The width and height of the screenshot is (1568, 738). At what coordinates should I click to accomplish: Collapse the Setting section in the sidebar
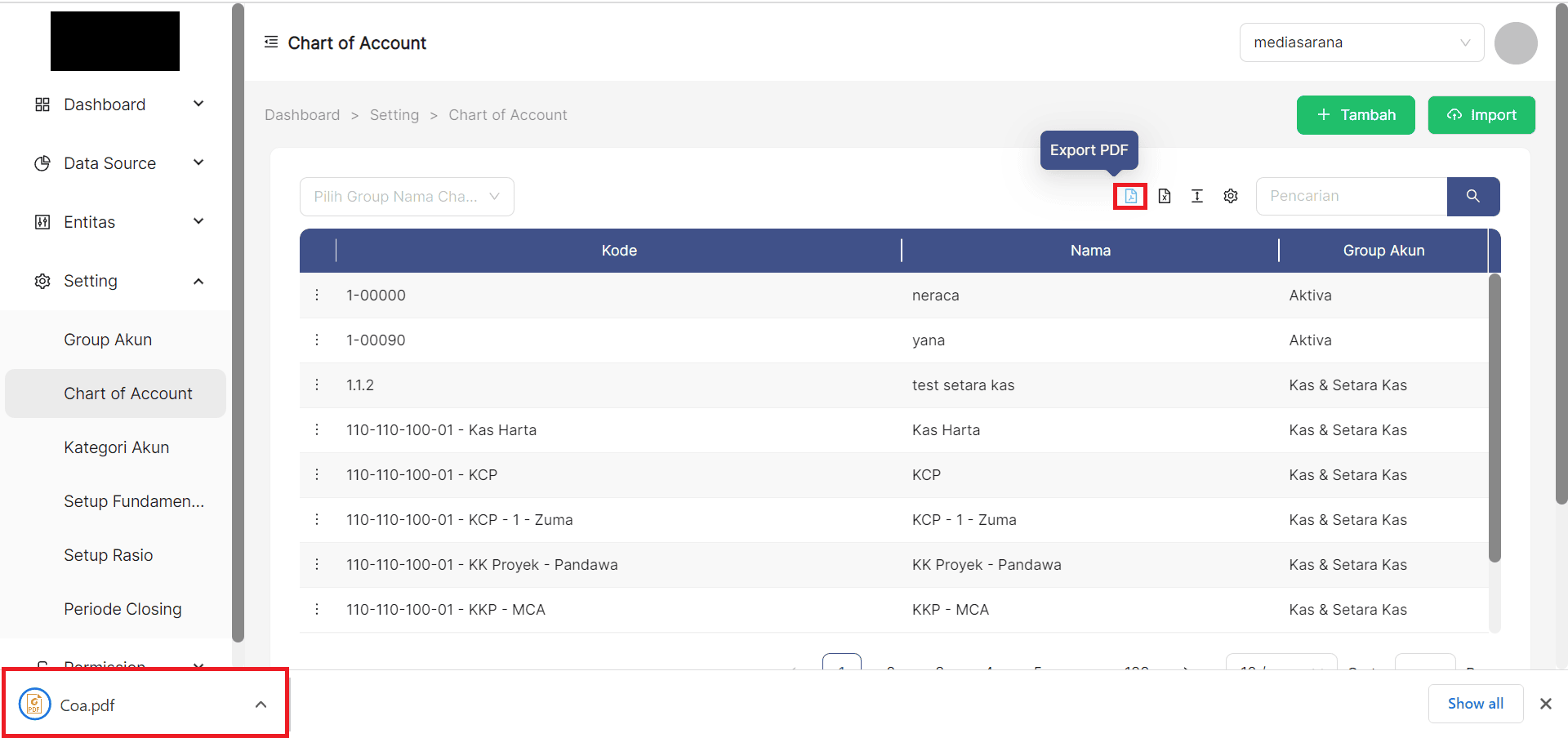coord(198,280)
